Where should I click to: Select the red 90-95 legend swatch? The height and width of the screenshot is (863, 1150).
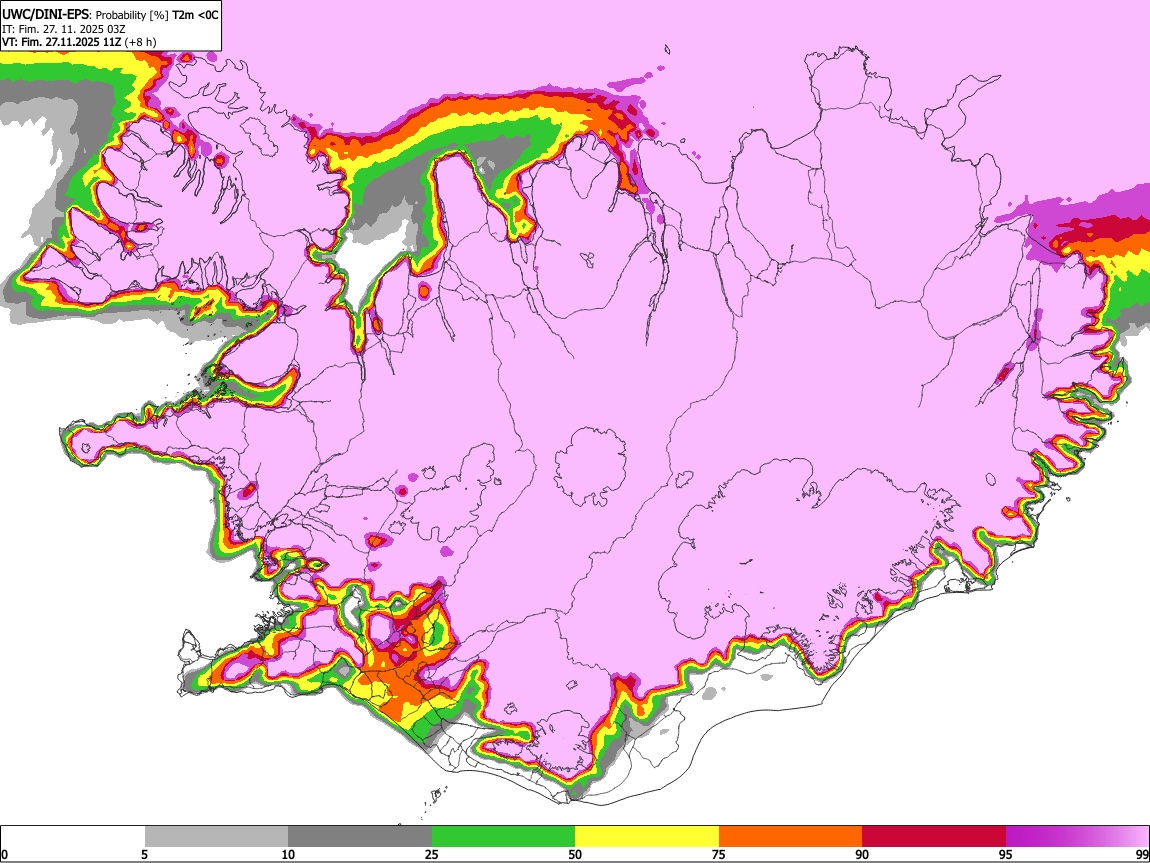934,836
